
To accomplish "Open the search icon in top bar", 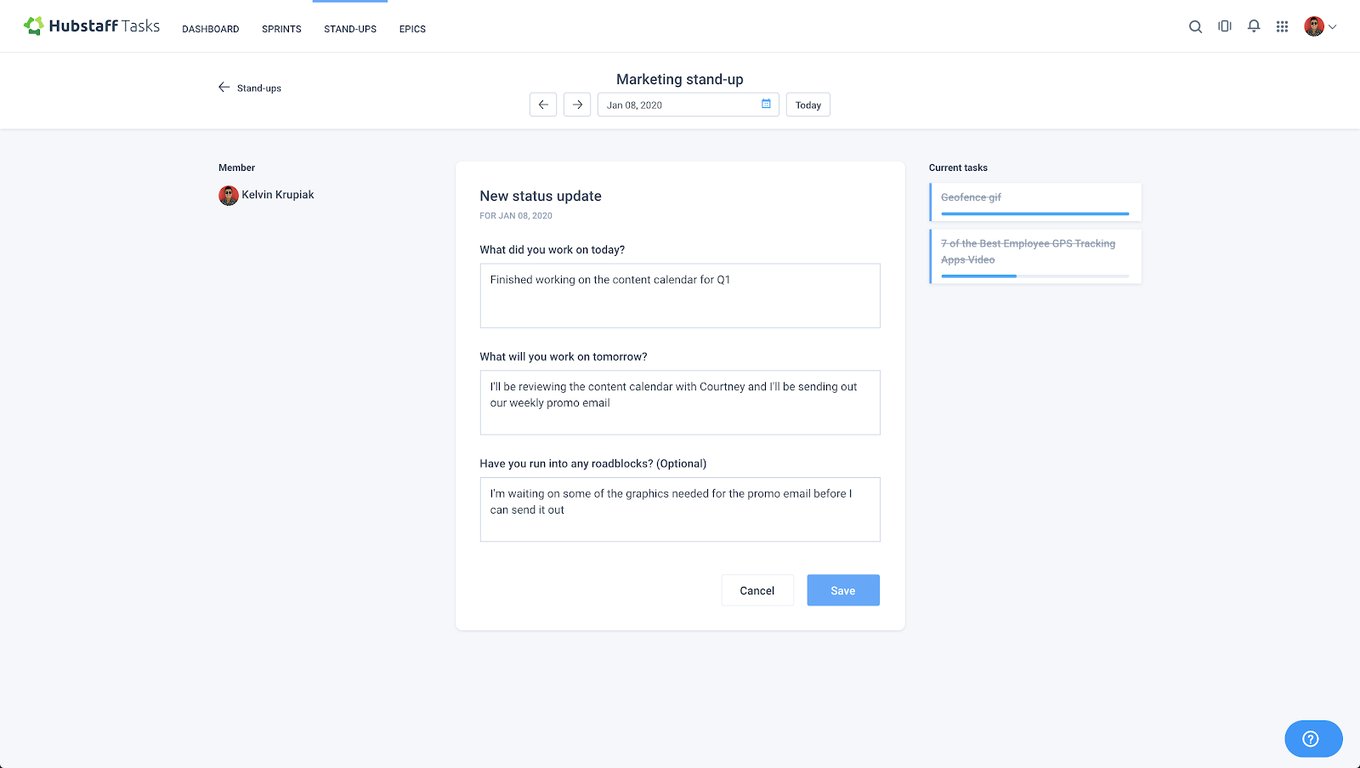I will (1195, 27).
